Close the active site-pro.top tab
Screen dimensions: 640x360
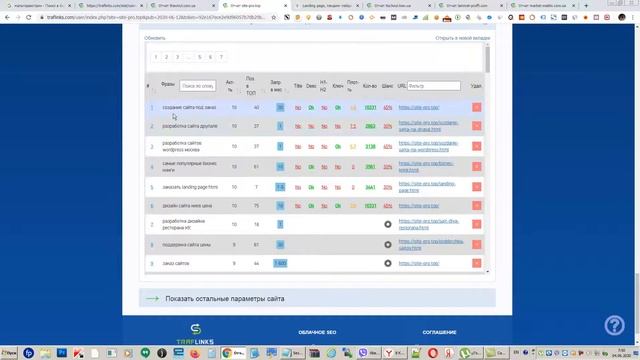pyautogui.click(x=285, y=6)
